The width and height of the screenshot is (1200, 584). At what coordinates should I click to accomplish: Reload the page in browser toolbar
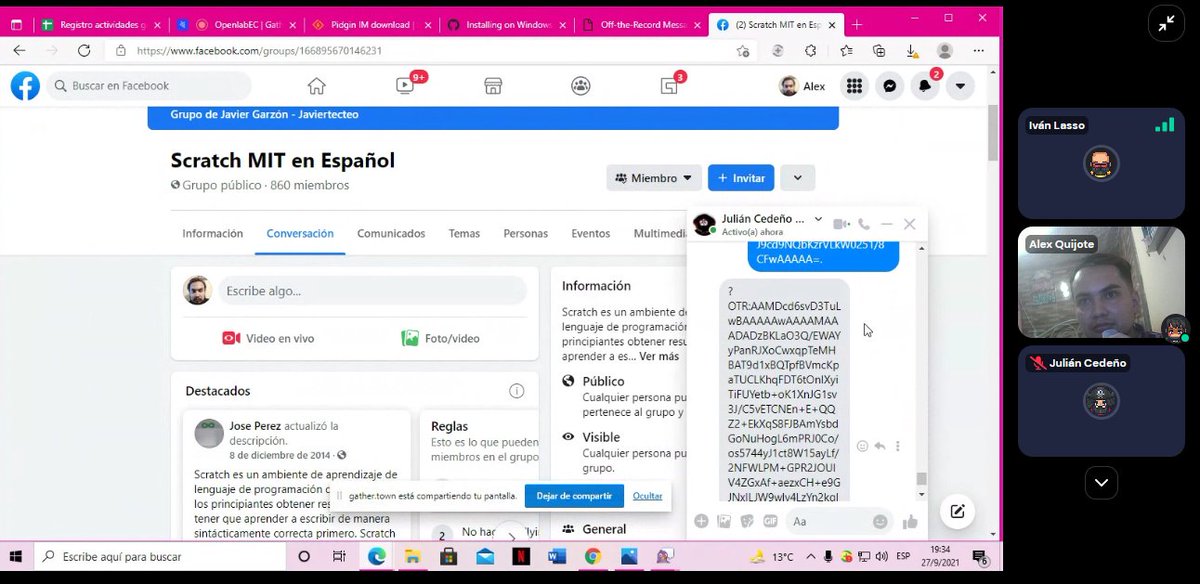click(x=84, y=50)
